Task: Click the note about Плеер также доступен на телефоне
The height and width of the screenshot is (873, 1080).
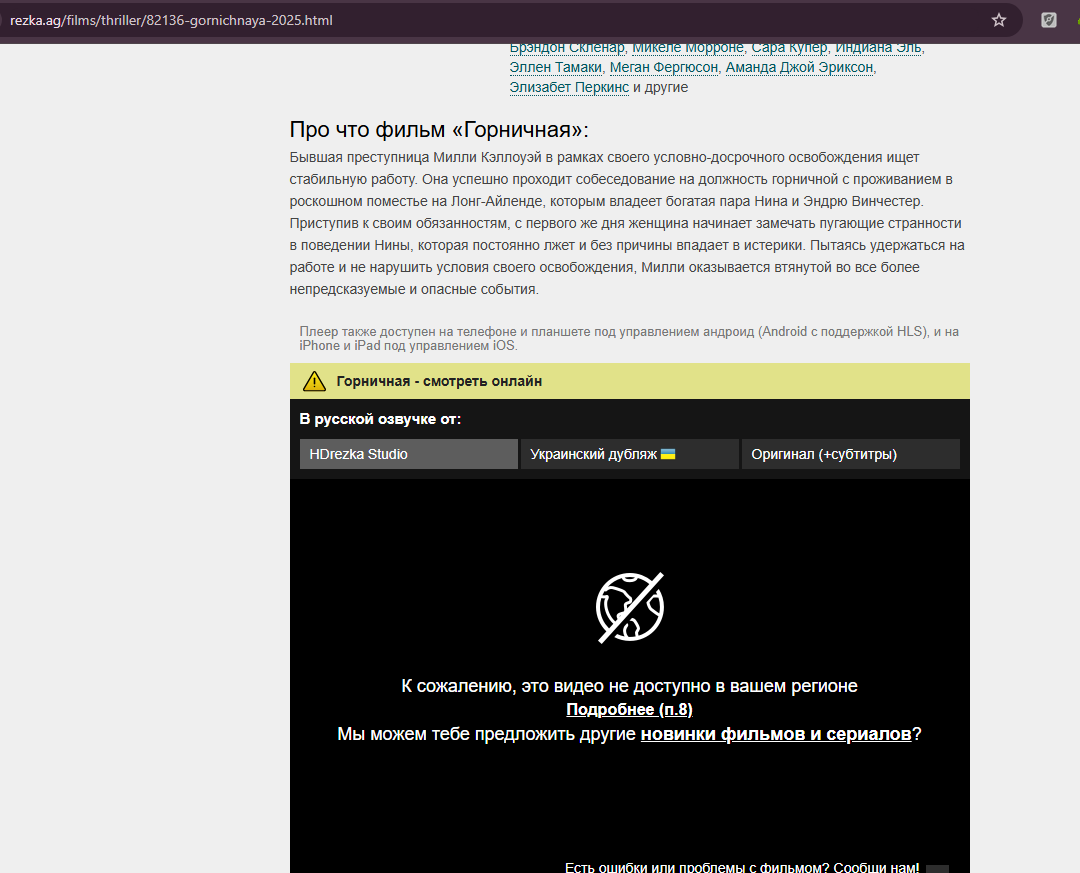Action: (629, 338)
